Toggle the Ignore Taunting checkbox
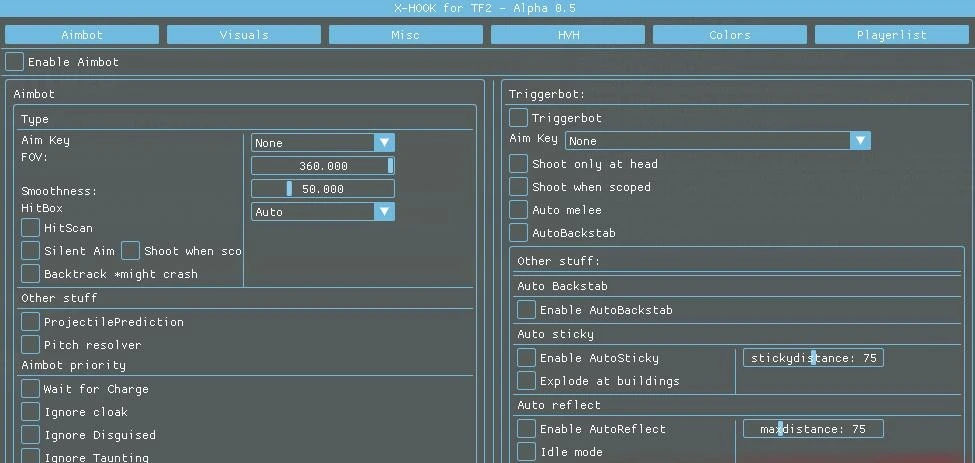 click(x=30, y=456)
